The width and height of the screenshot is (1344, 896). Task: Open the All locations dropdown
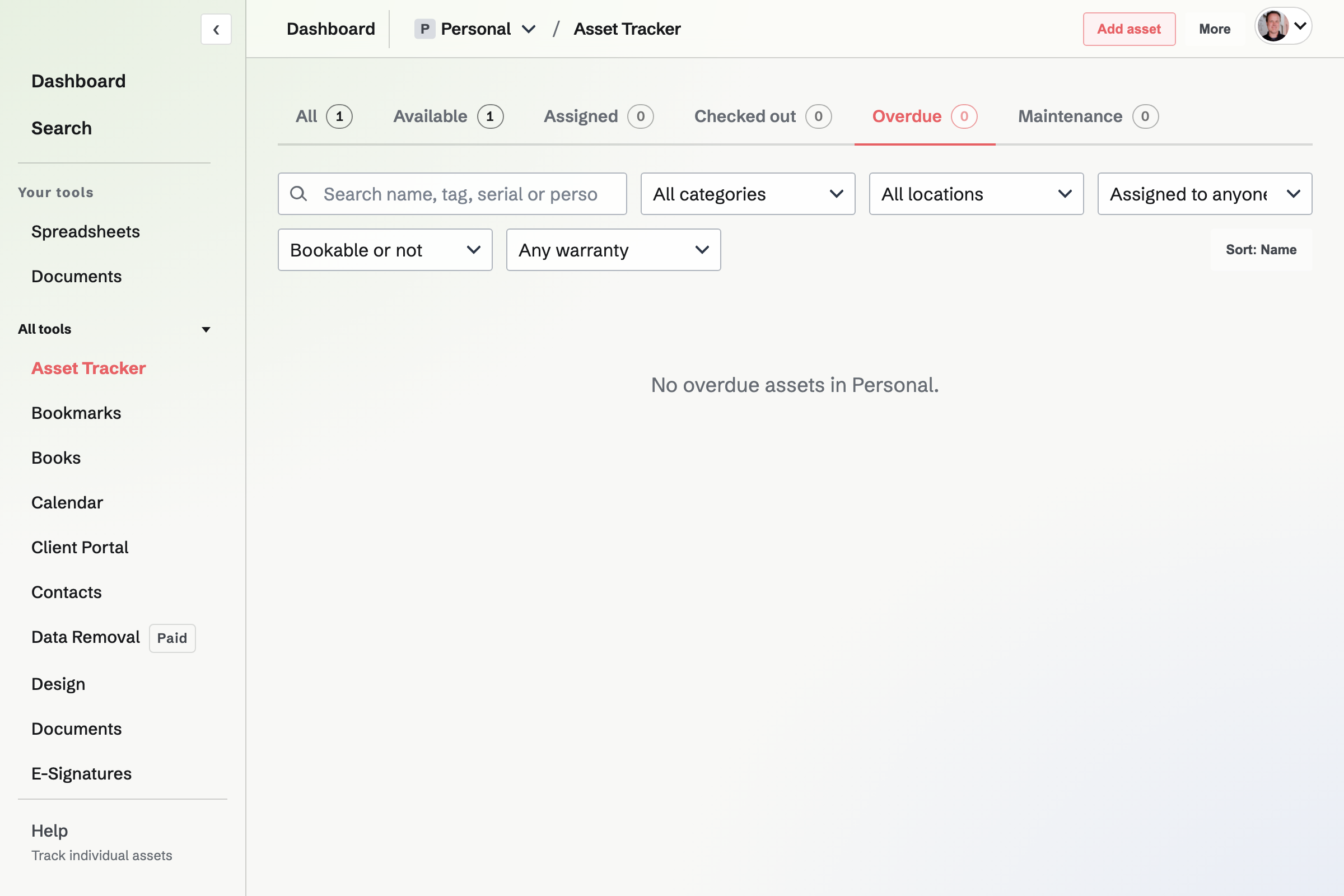click(976, 194)
